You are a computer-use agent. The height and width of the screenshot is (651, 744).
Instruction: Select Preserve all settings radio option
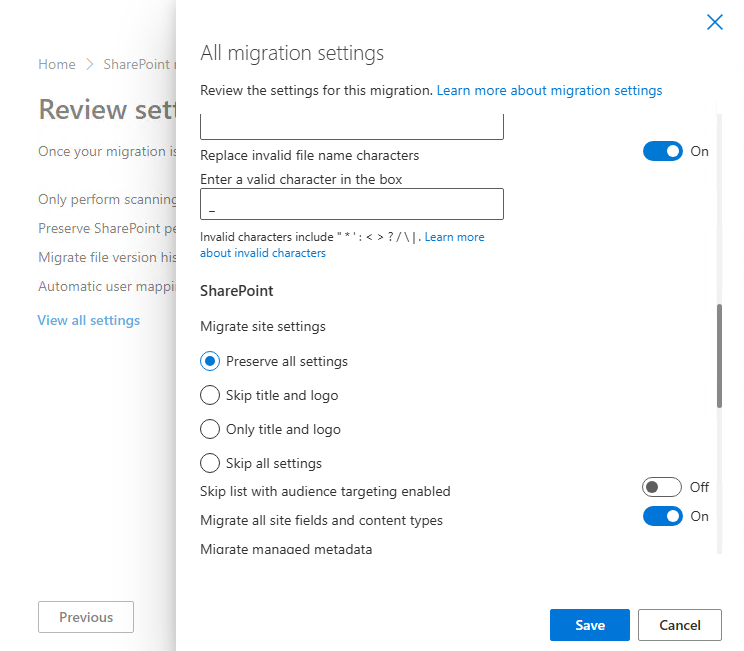[x=210, y=361]
